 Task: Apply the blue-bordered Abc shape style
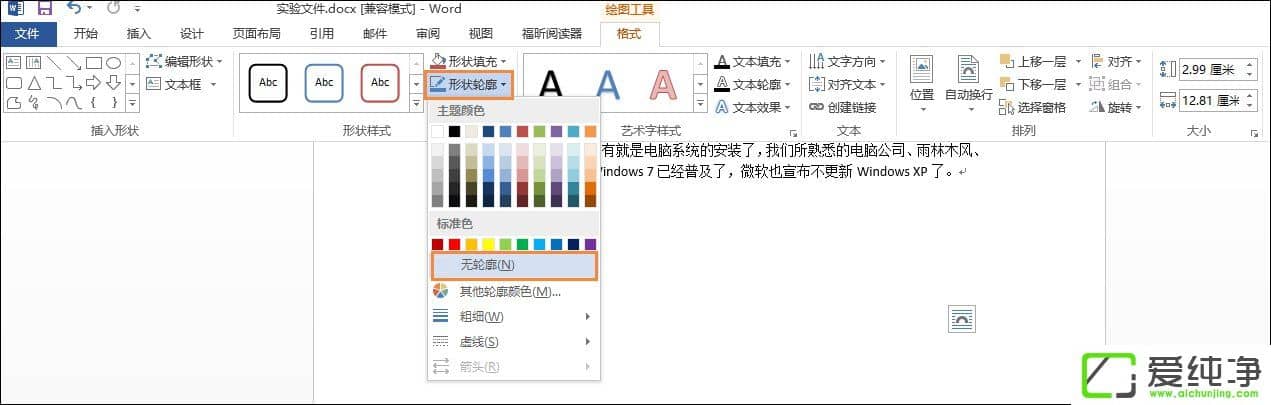(324, 82)
